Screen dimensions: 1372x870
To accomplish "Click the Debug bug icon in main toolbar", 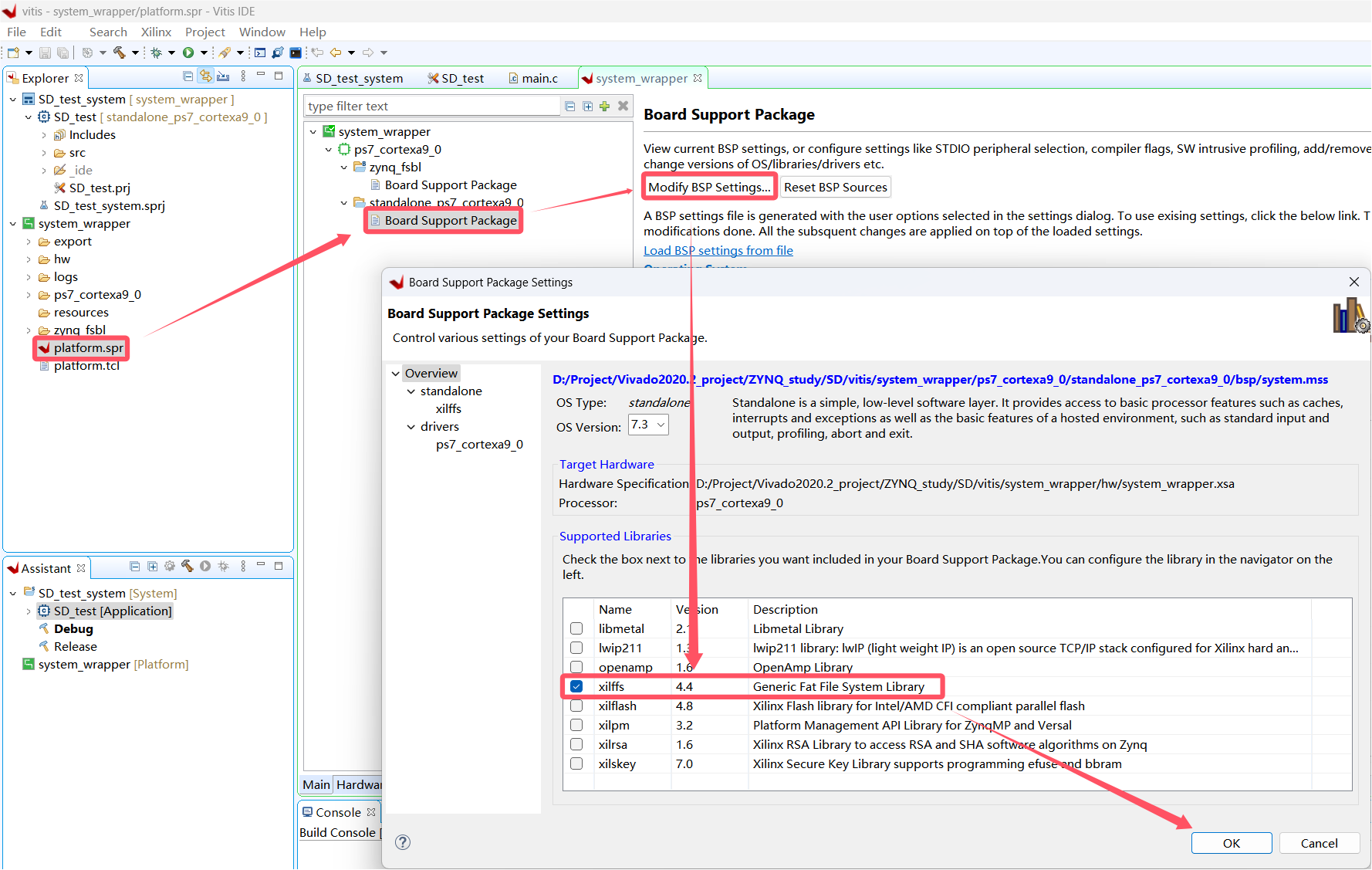I will pyautogui.click(x=156, y=52).
